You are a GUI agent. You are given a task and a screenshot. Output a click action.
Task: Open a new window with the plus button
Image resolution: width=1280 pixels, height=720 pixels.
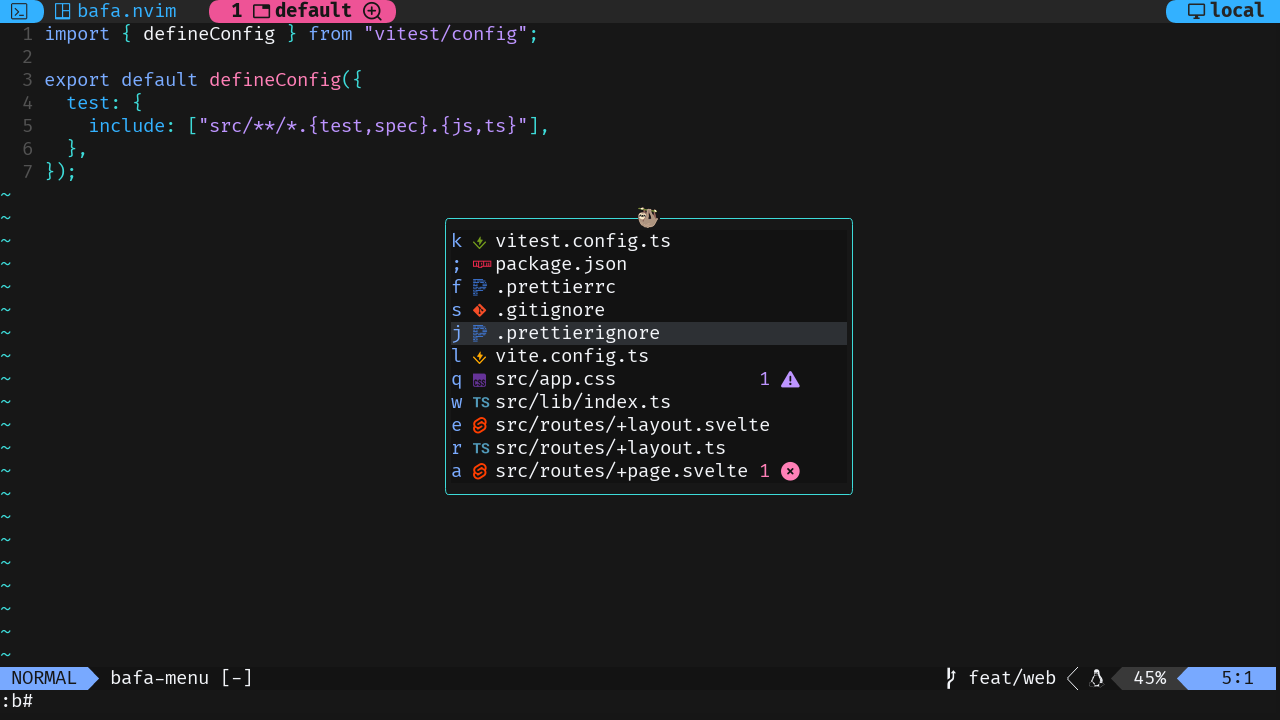click(x=371, y=11)
